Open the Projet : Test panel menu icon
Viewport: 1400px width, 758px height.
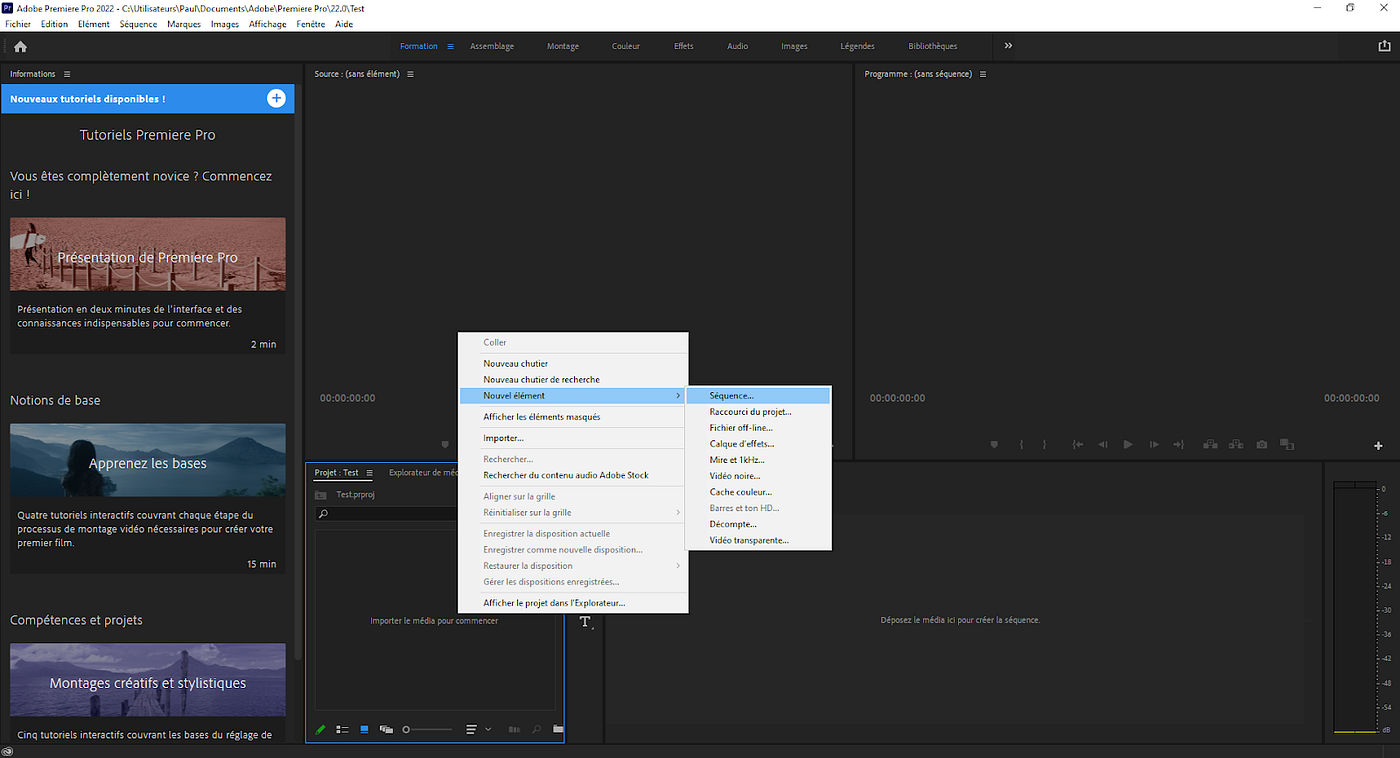coord(369,473)
